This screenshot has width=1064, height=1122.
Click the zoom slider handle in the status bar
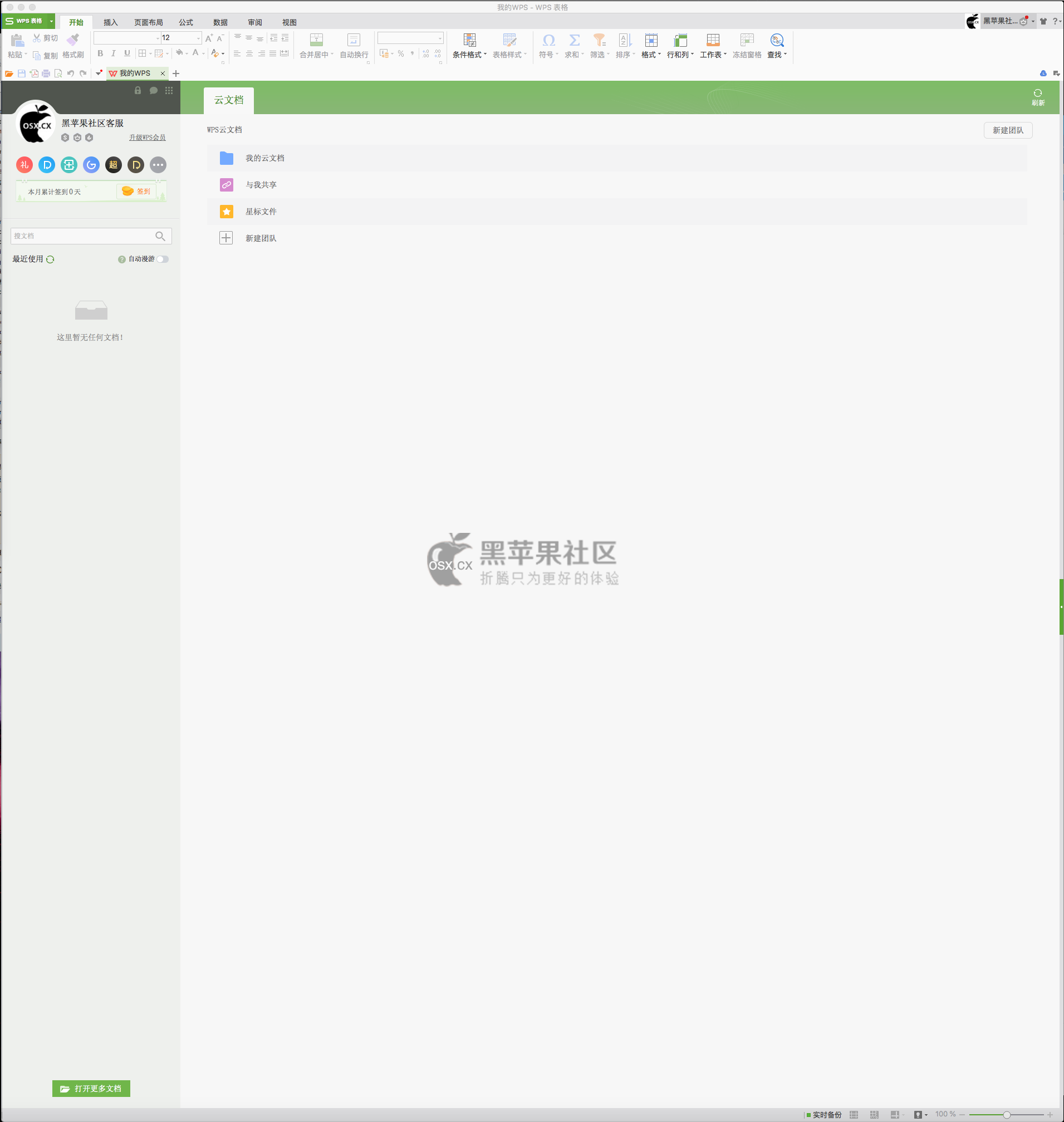pos(1007,1115)
